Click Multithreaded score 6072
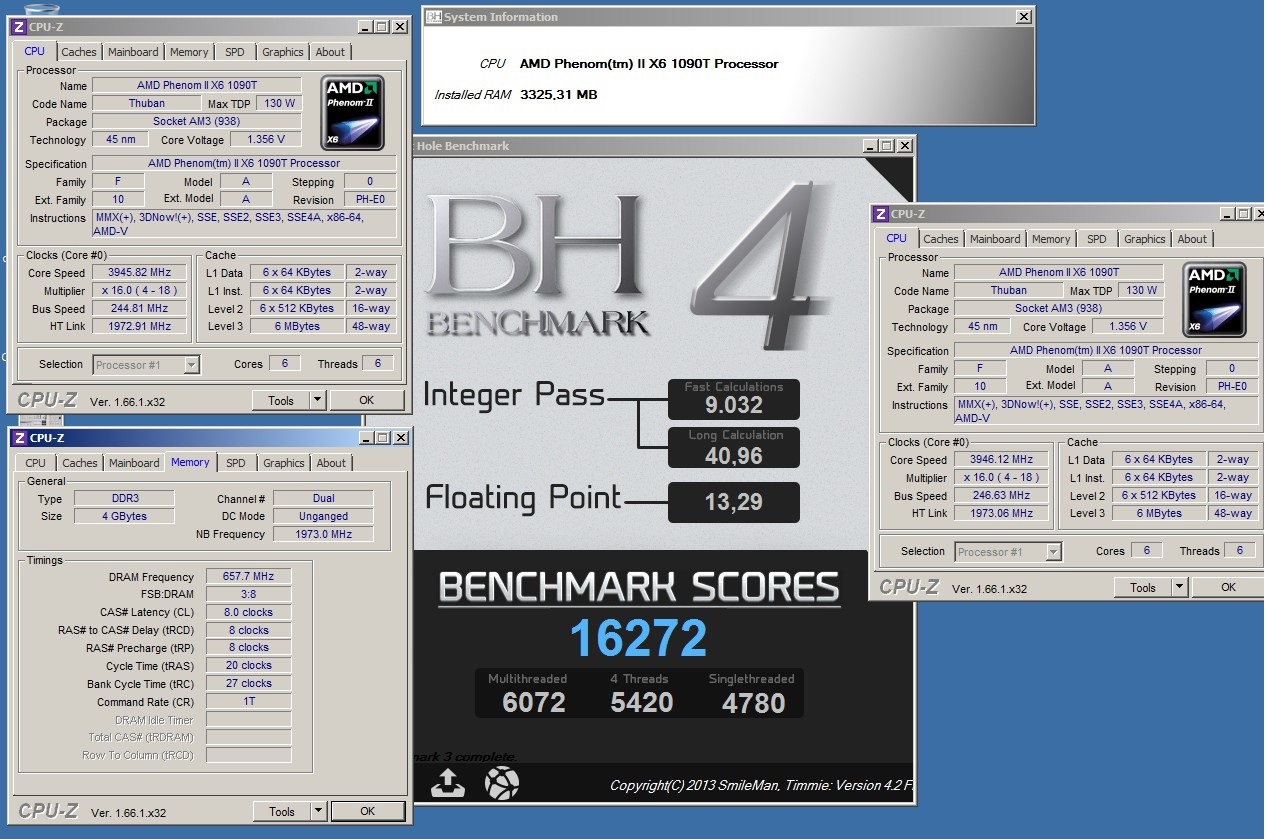Viewport: 1266px width, 839px height. [534, 702]
